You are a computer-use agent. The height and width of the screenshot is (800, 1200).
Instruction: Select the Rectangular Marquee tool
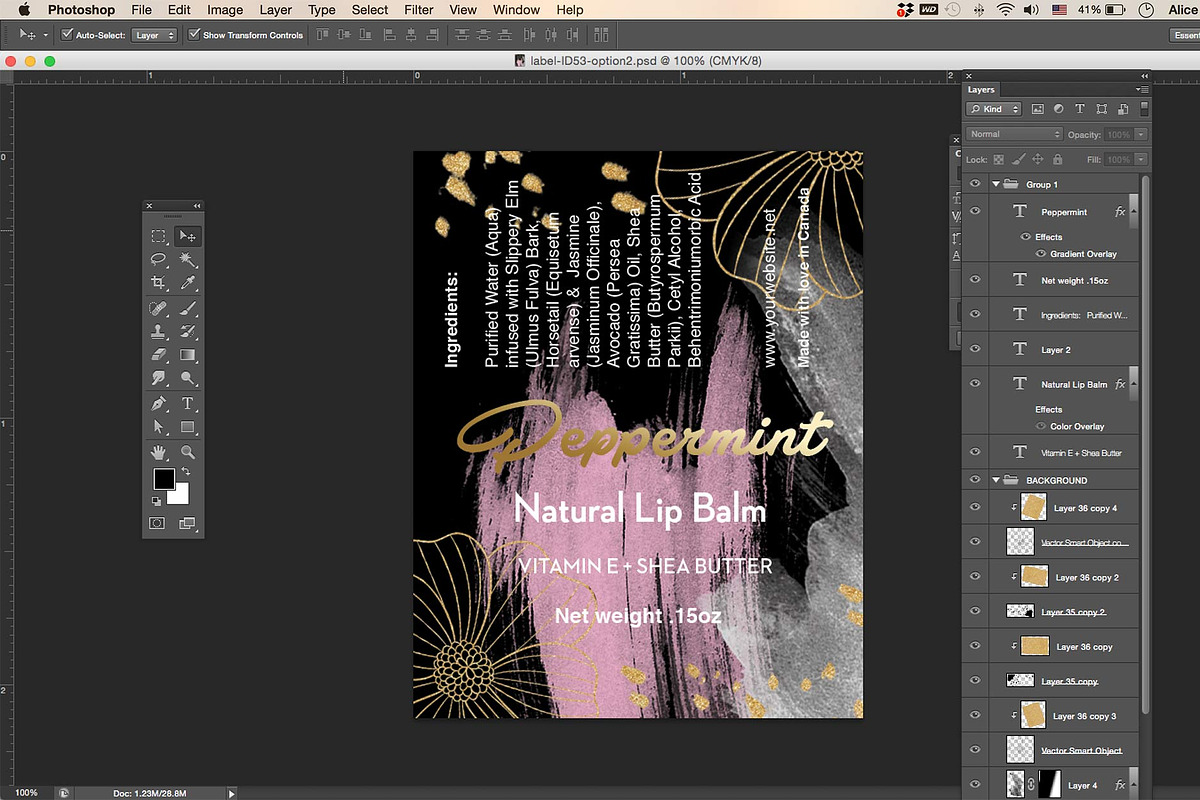point(158,237)
